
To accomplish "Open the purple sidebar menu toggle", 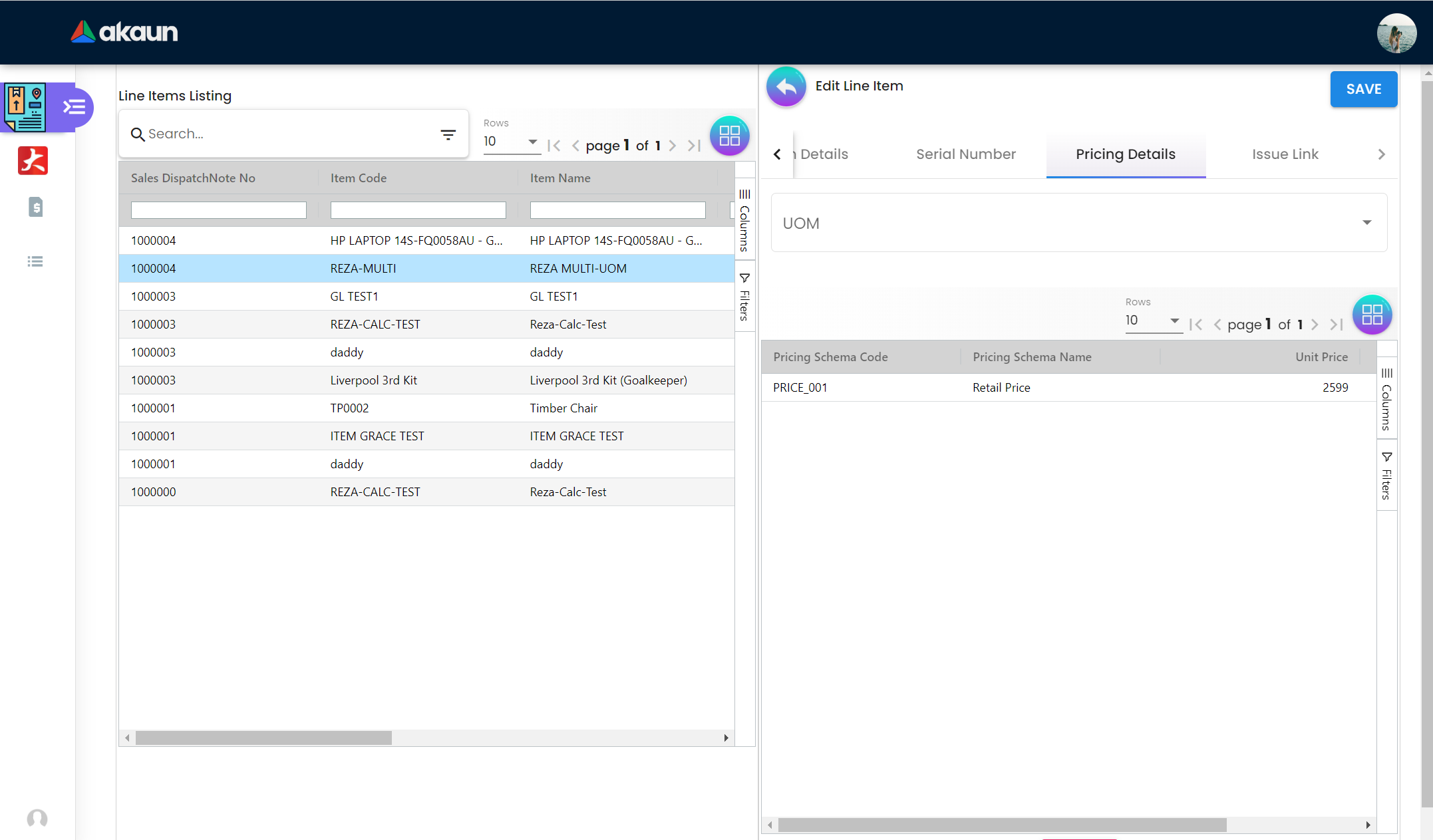I will (74, 107).
